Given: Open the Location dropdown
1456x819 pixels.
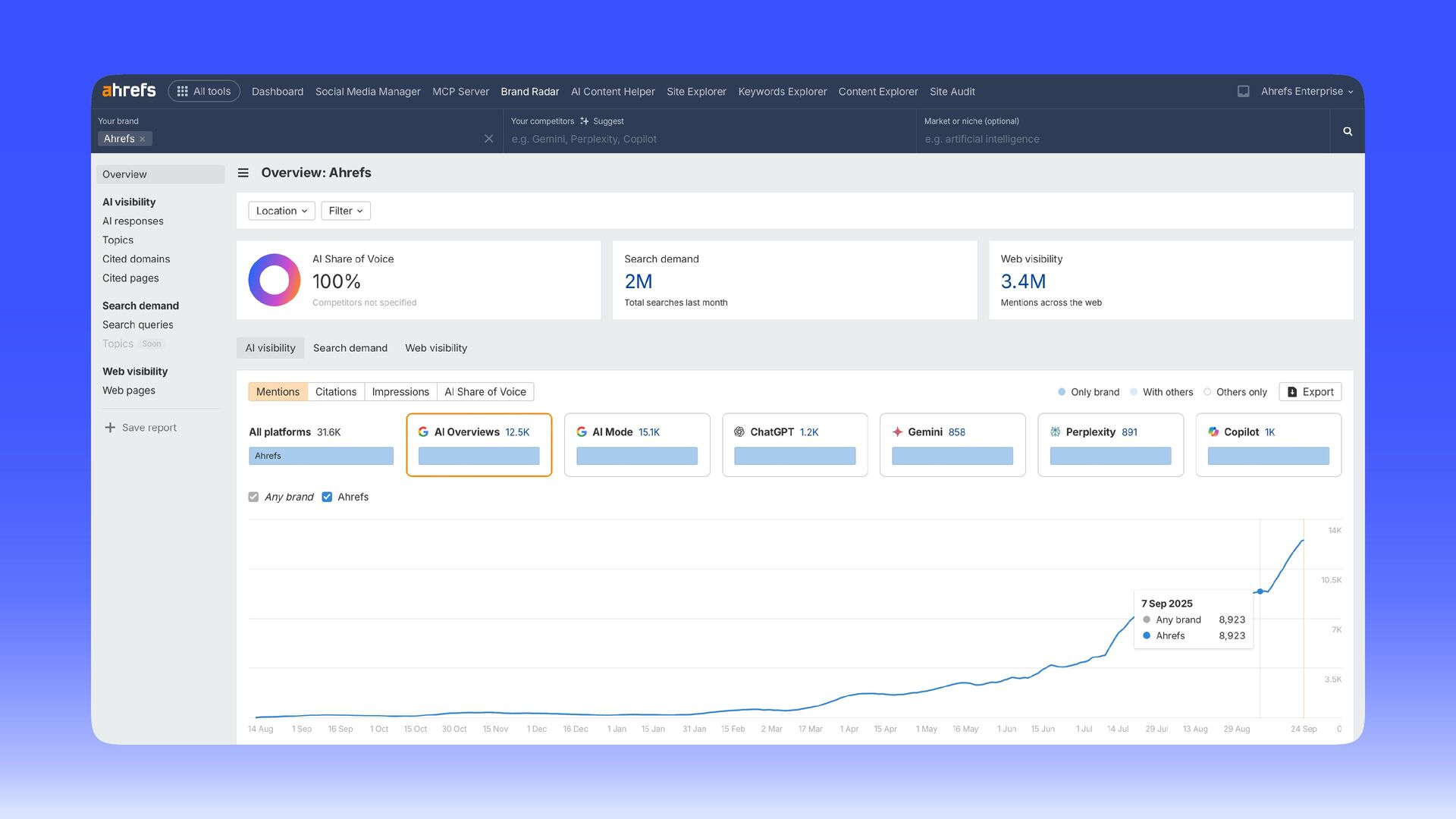Looking at the screenshot, I should 281,211.
